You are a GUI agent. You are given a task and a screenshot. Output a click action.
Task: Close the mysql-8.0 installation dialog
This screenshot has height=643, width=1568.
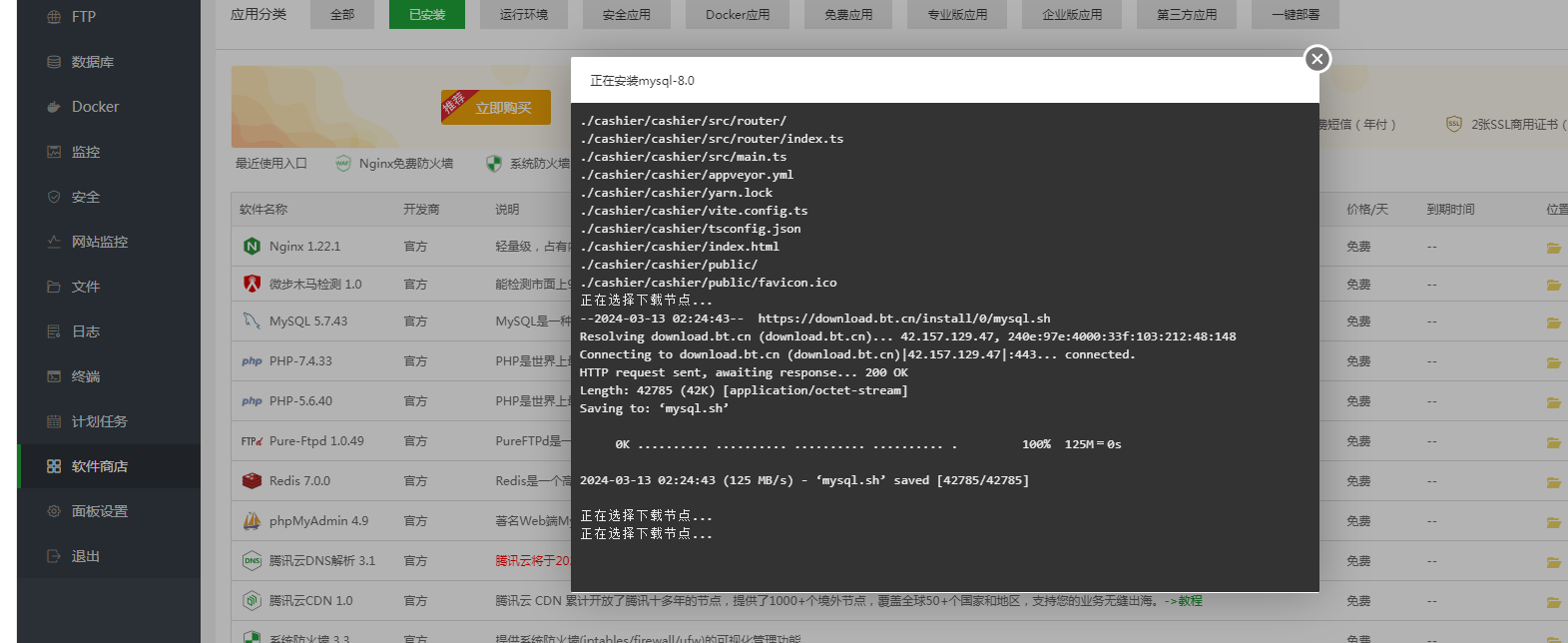coord(1317,59)
